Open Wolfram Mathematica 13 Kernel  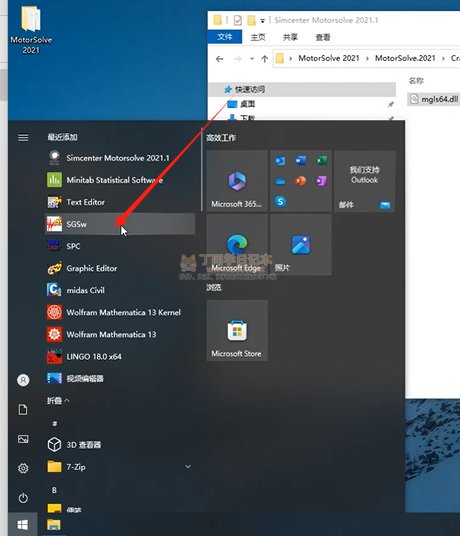point(120,312)
